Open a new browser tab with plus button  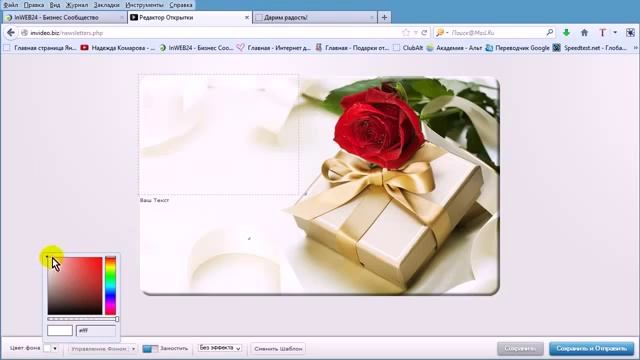(x=384, y=18)
